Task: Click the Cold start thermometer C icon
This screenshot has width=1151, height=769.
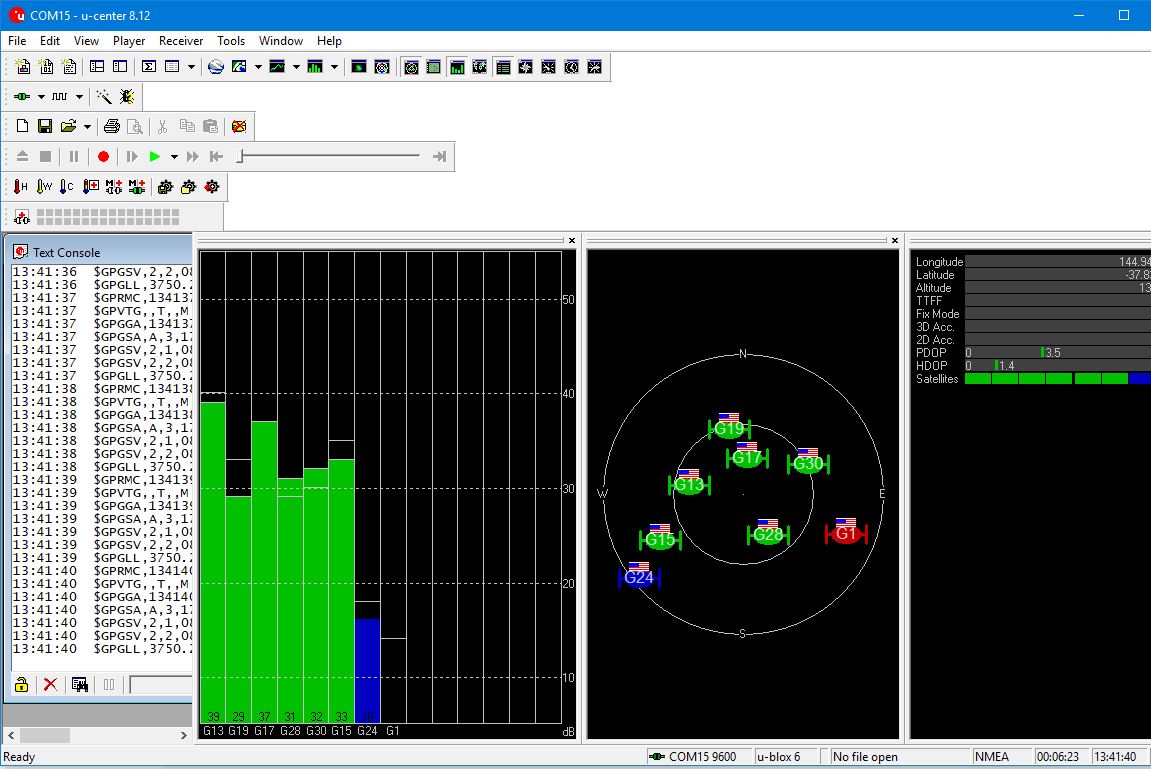Action: pos(67,186)
